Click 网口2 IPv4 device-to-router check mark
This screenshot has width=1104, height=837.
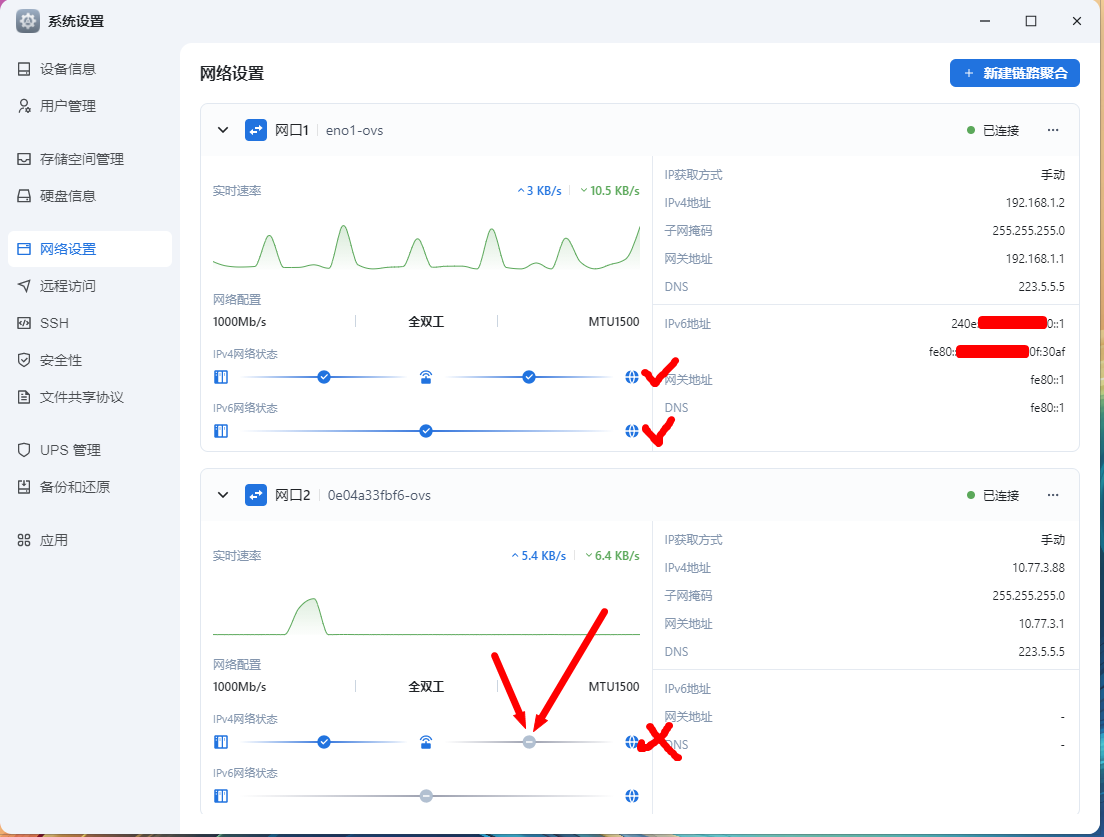[324, 742]
